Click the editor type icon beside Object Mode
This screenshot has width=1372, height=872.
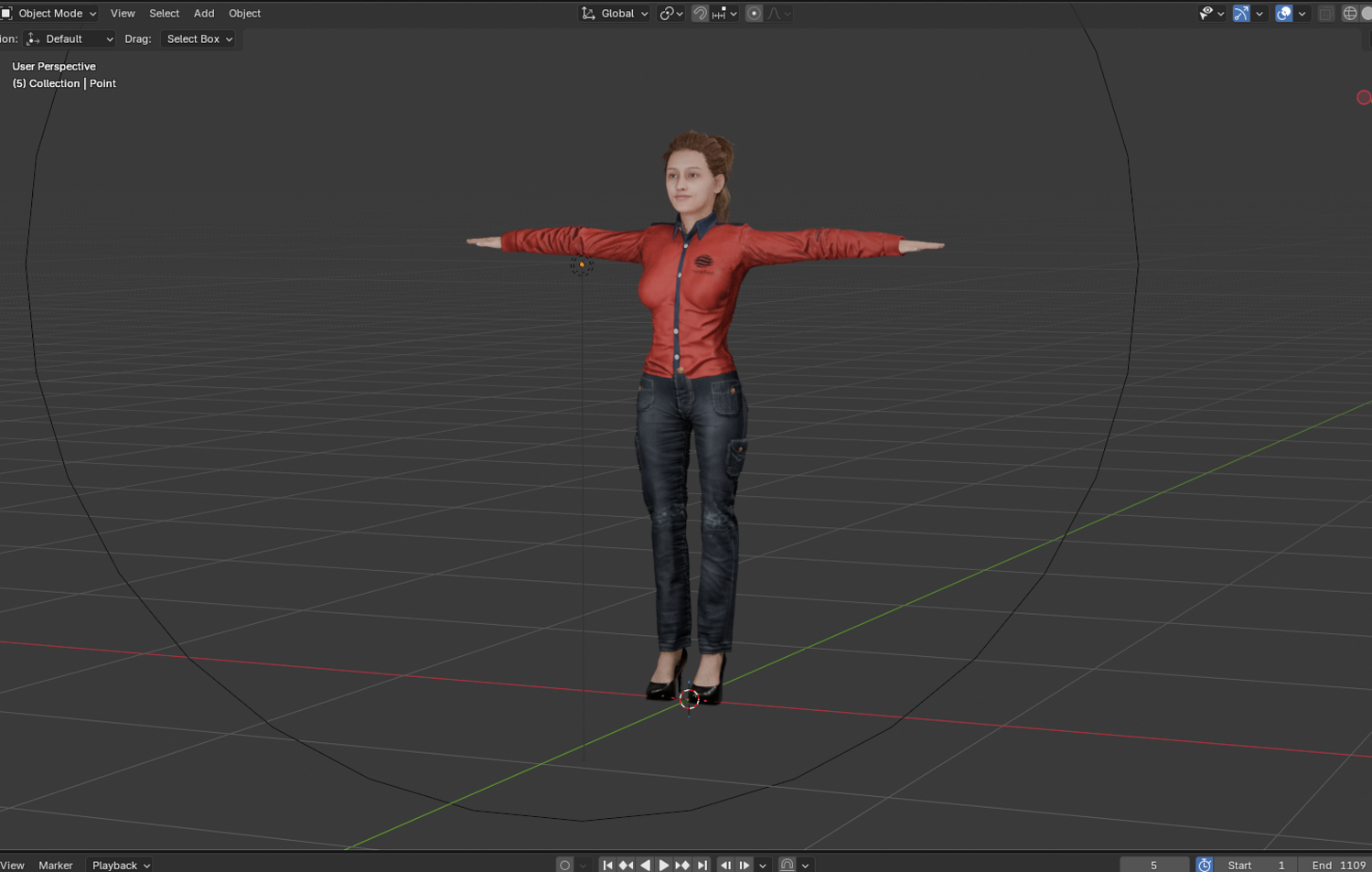[5, 14]
